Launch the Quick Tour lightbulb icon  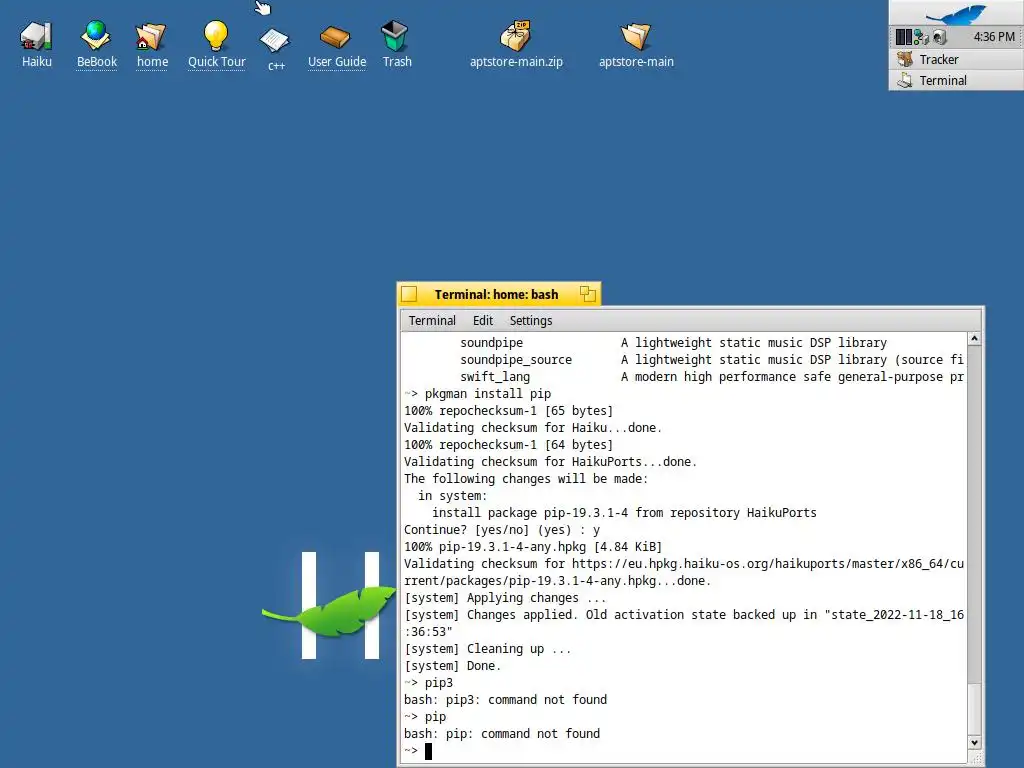[216, 37]
